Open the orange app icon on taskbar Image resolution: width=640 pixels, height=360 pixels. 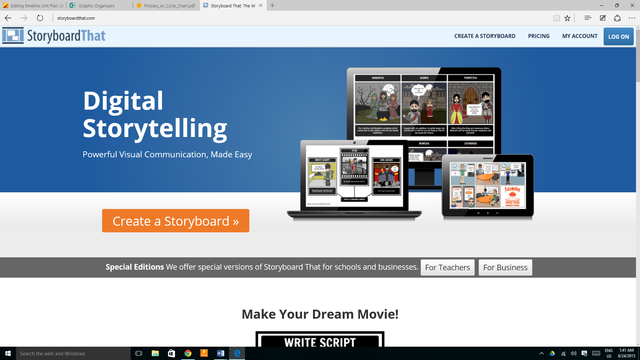[204, 353]
